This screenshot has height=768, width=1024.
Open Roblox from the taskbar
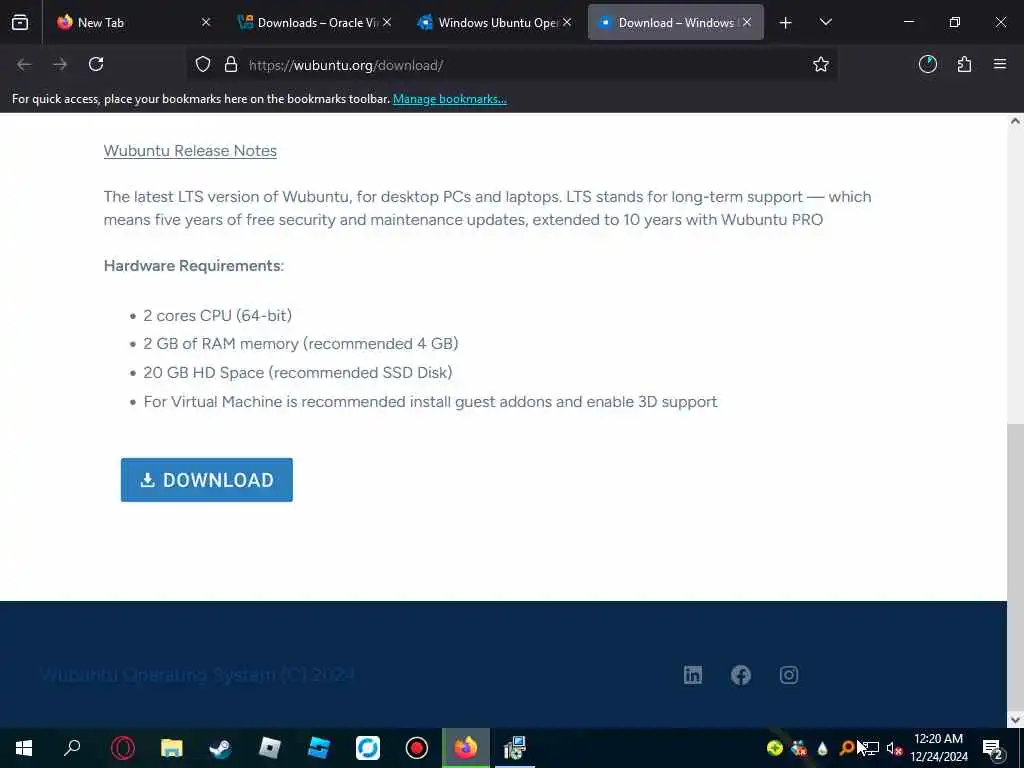[269, 748]
